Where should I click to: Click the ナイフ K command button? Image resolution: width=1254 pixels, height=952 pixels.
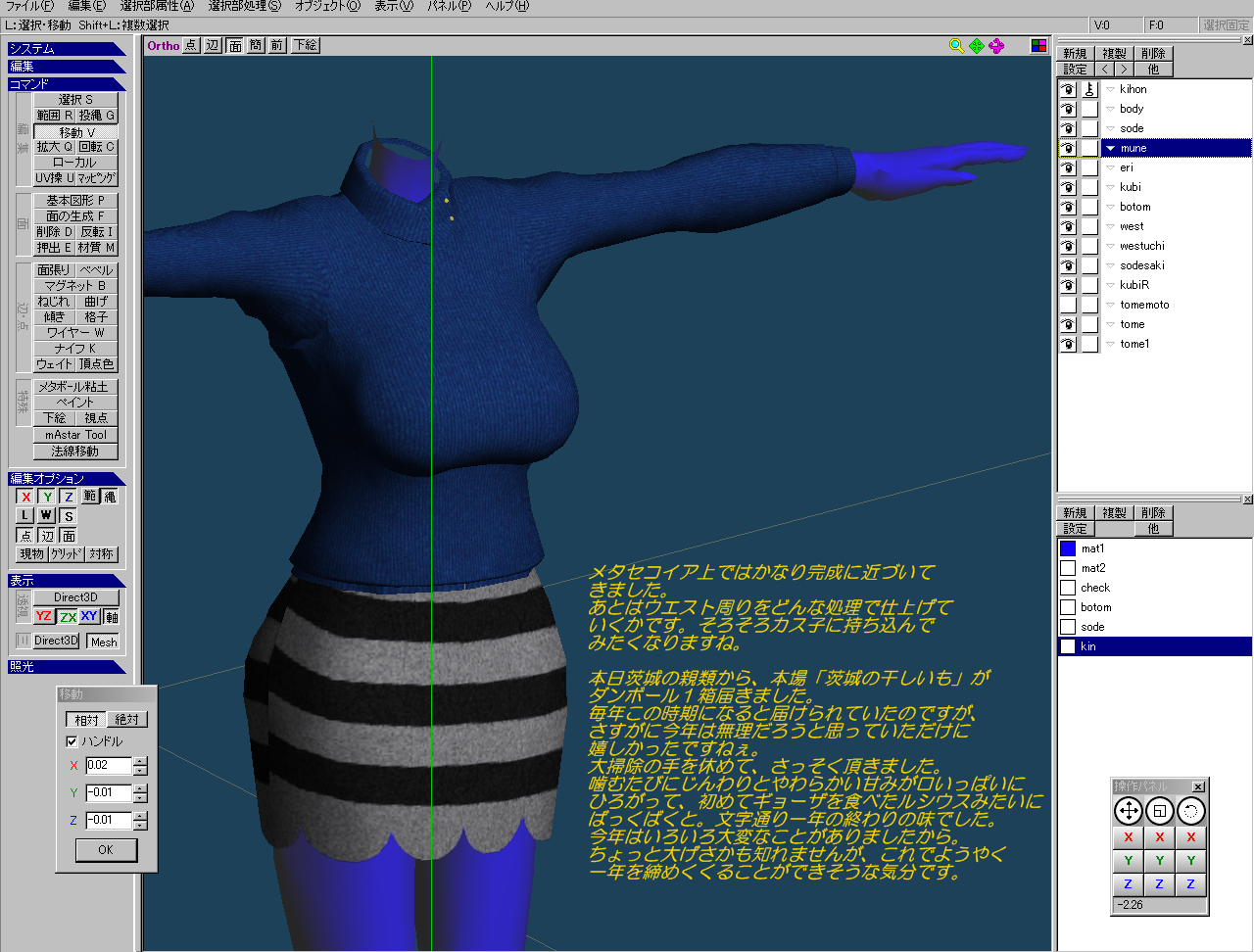pyautogui.click(x=75, y=349)
